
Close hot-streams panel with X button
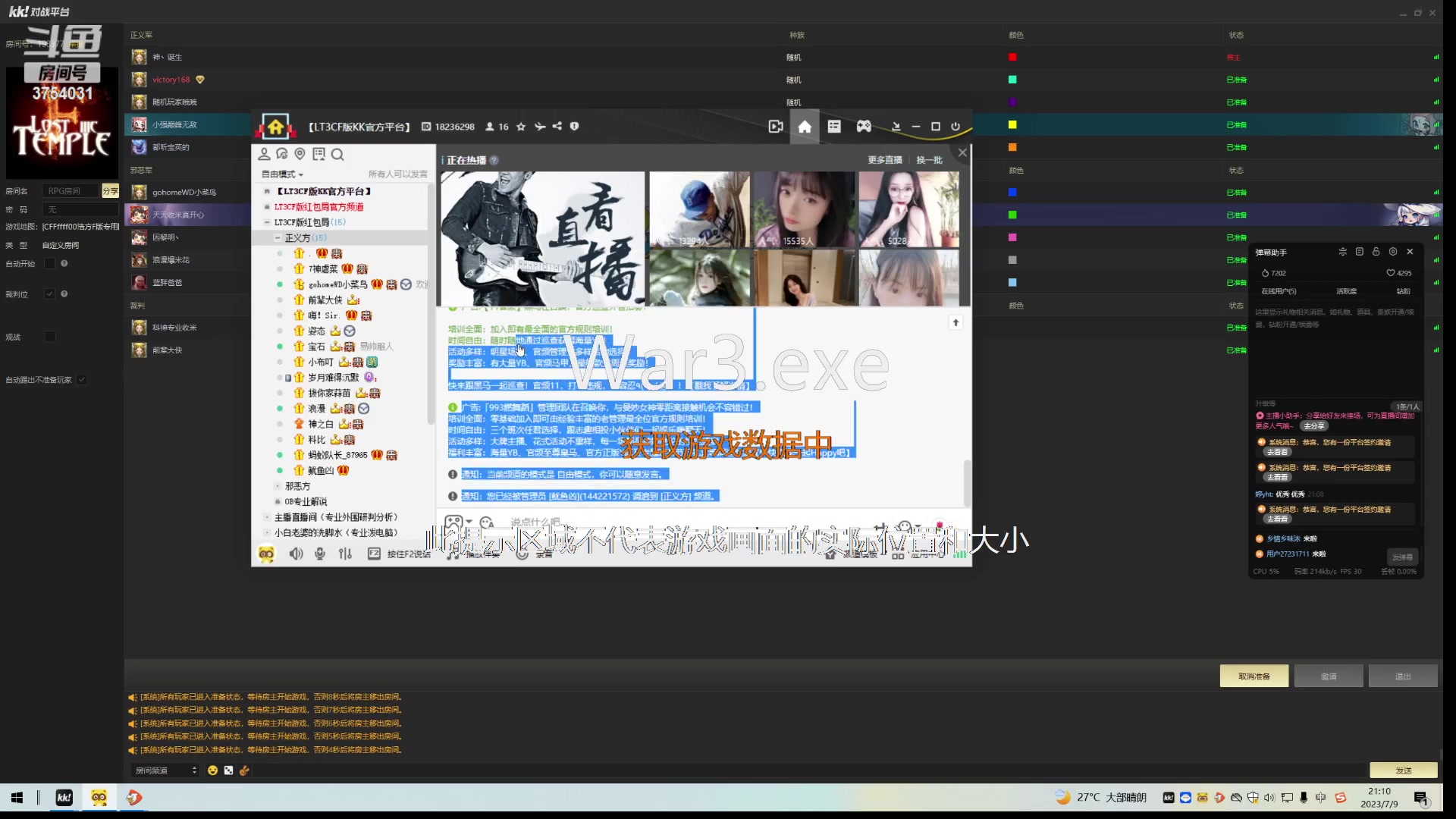point(962,152)
